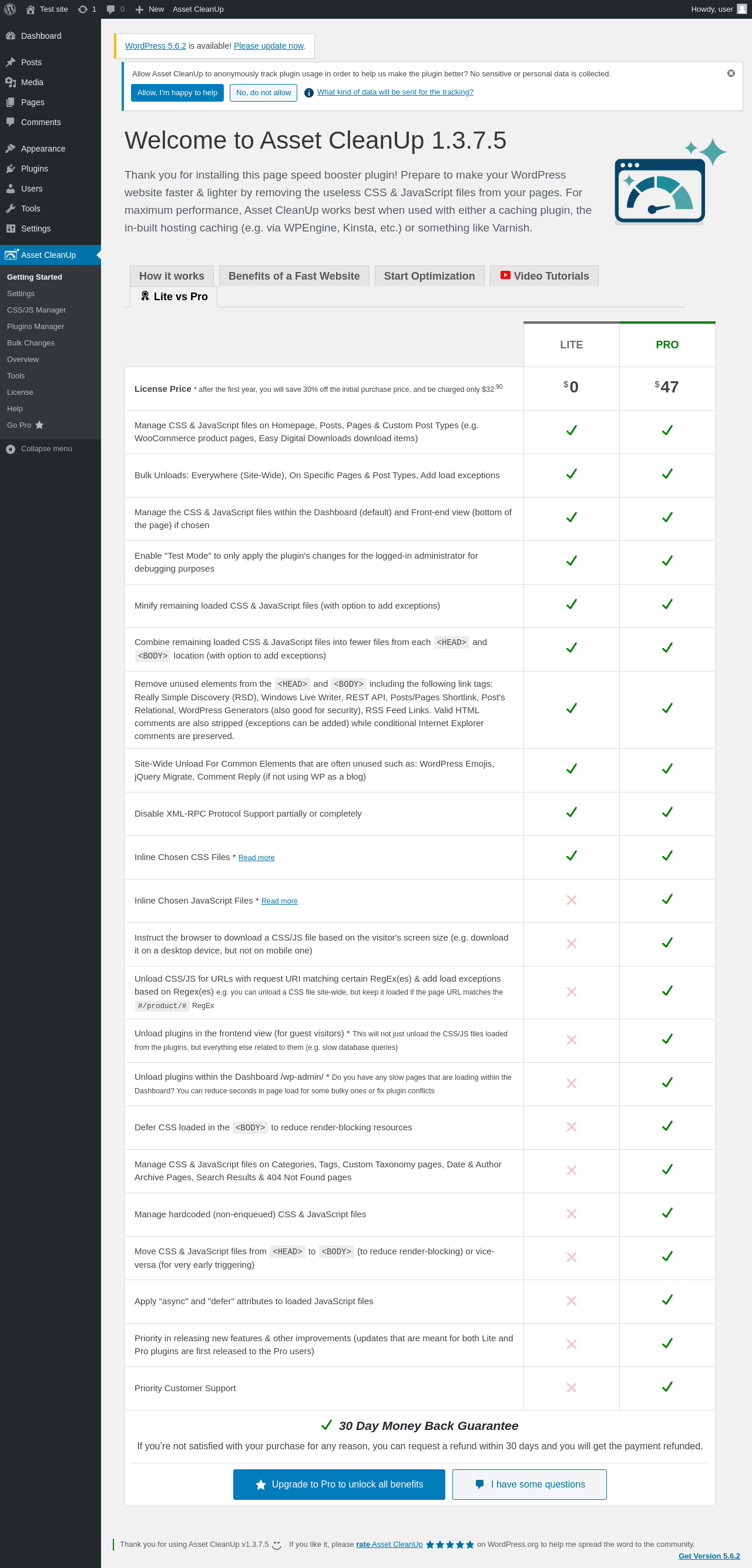Click the WordPress logo in admin bar
The image size is (752, 1568).
coord(10,9)
